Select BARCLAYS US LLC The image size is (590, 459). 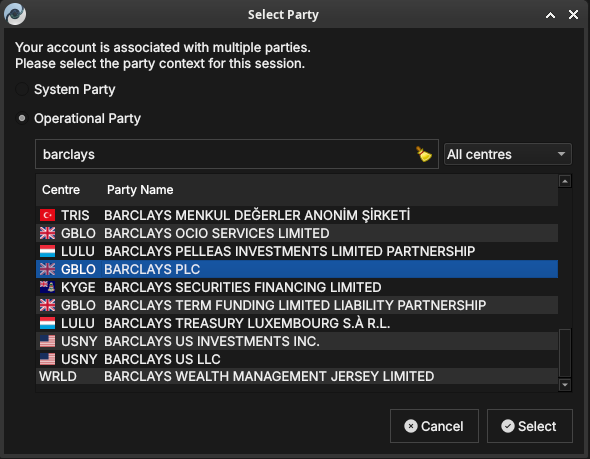[297, 359]
